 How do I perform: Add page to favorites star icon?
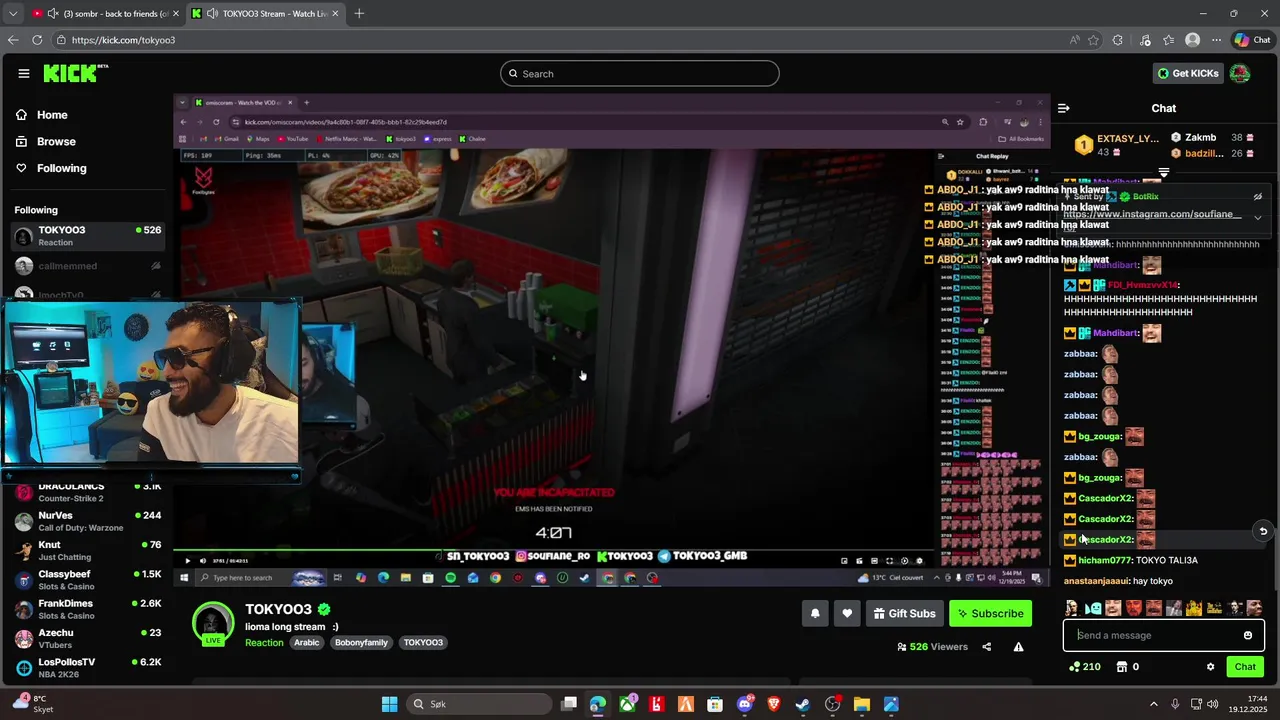1094,40
